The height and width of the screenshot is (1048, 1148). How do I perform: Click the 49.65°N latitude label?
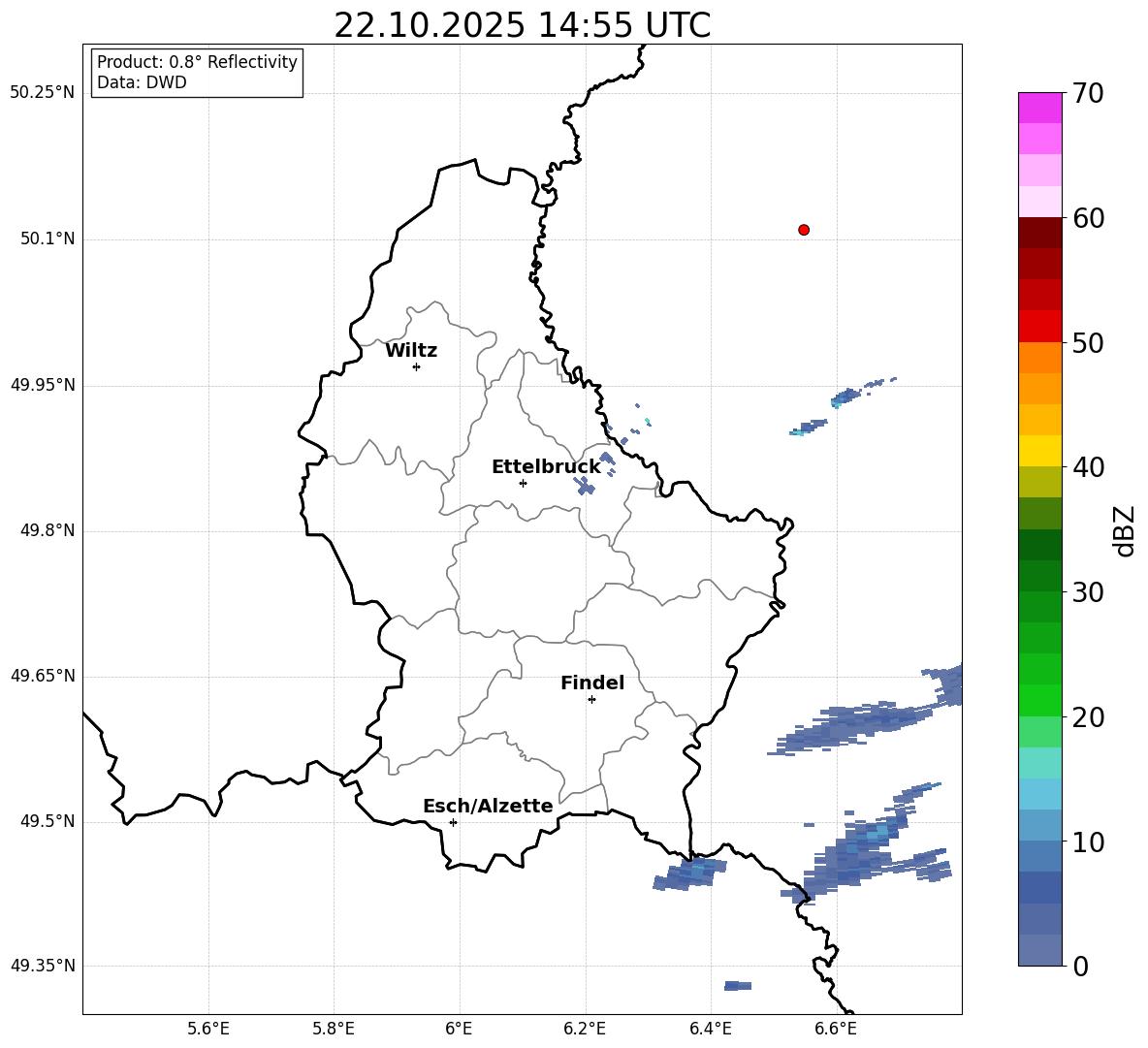coord(43,675)
